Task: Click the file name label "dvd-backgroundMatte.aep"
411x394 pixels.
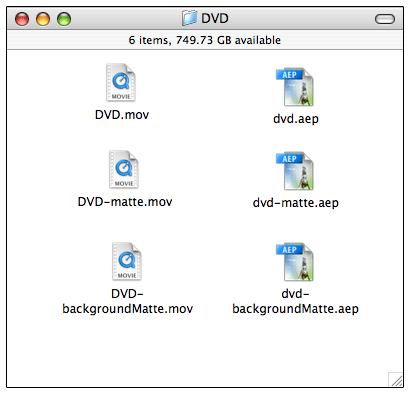Action: pyautogui.click(x=295, y=301)
